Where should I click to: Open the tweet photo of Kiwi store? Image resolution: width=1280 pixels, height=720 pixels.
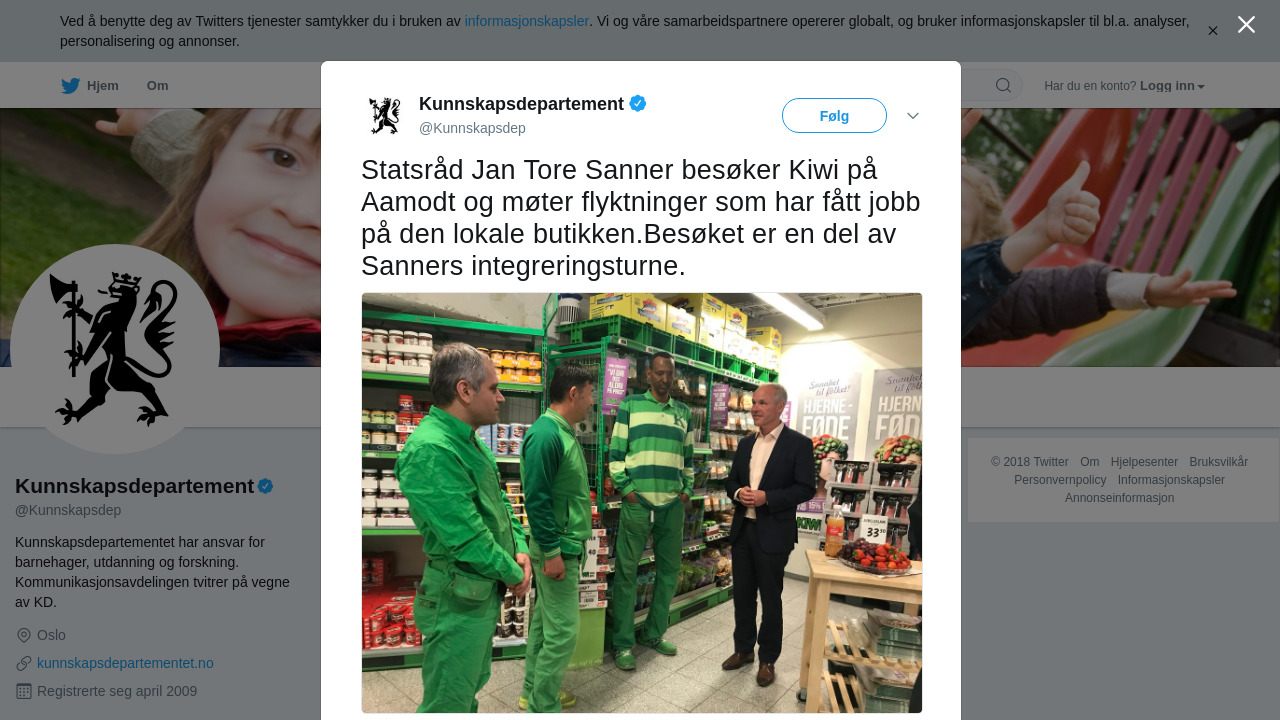[642, 503]
